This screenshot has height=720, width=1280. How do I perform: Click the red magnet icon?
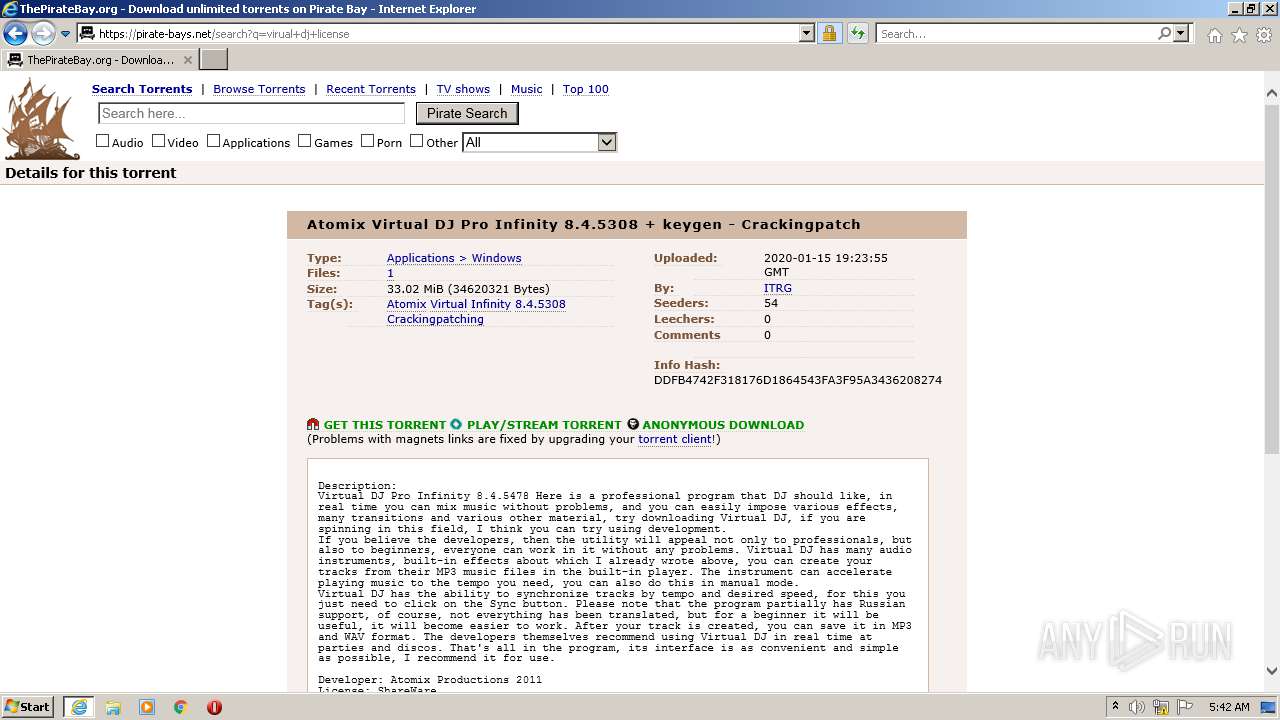[313, 424]
